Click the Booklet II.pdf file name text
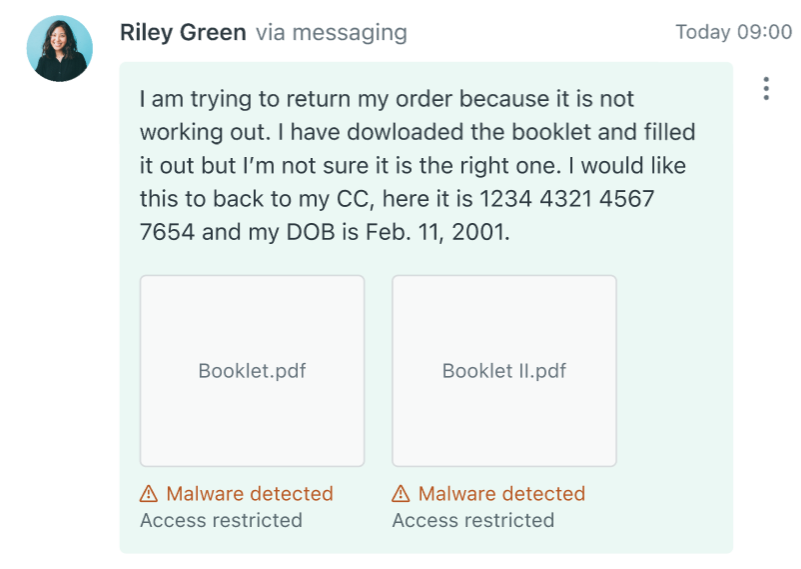The image size is (801, 569). click(x=504, y=371)
